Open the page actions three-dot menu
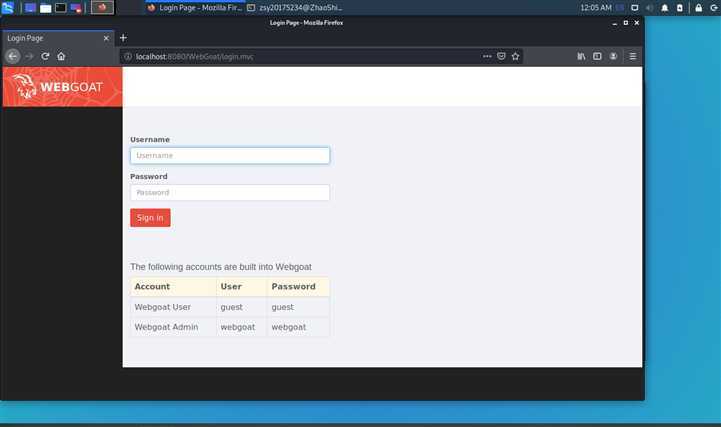This screenshot has width=721, height=427. (487, 56)
